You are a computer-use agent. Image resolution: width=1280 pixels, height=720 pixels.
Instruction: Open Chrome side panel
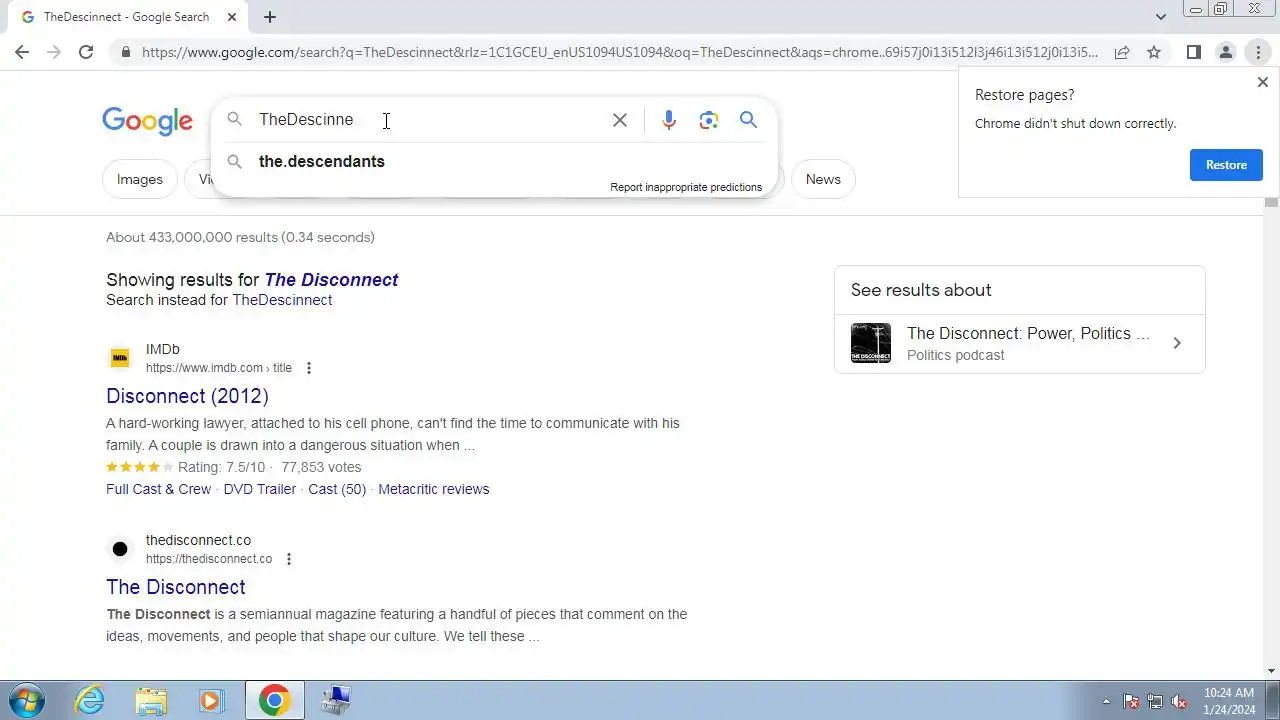coord(1193,52)
